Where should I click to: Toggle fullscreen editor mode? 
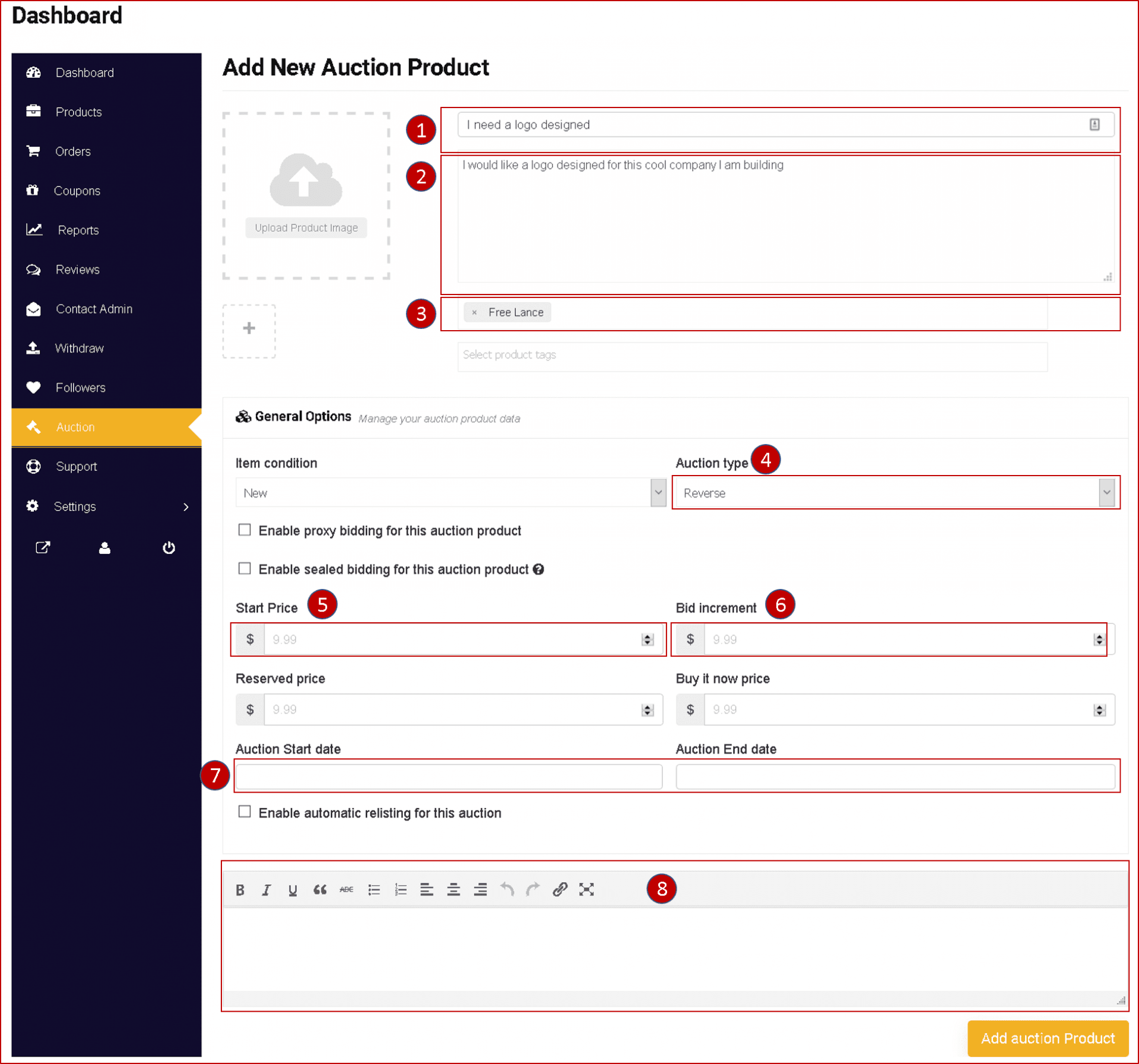pyautogui.click(x=586, y=889)
